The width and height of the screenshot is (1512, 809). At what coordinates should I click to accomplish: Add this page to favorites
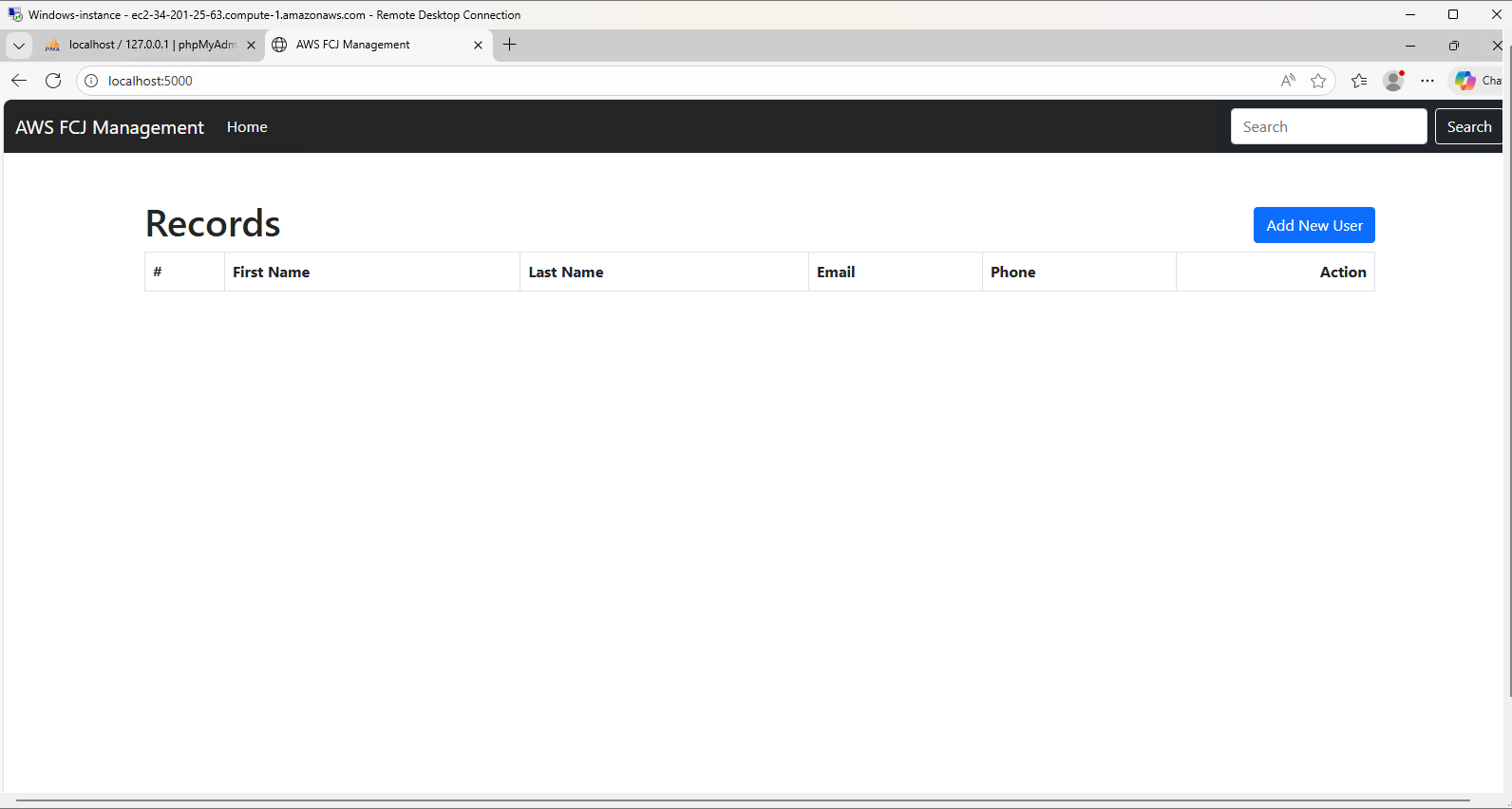(1318, 81)
